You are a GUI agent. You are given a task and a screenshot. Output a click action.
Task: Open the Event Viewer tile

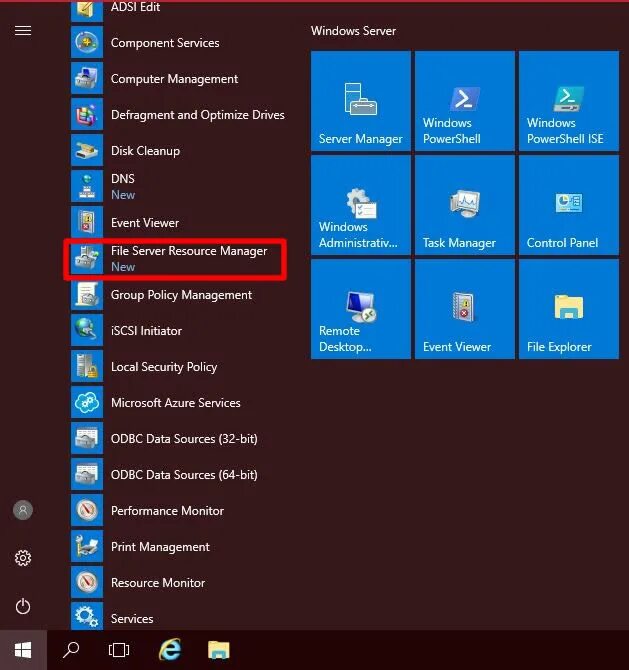465,309
